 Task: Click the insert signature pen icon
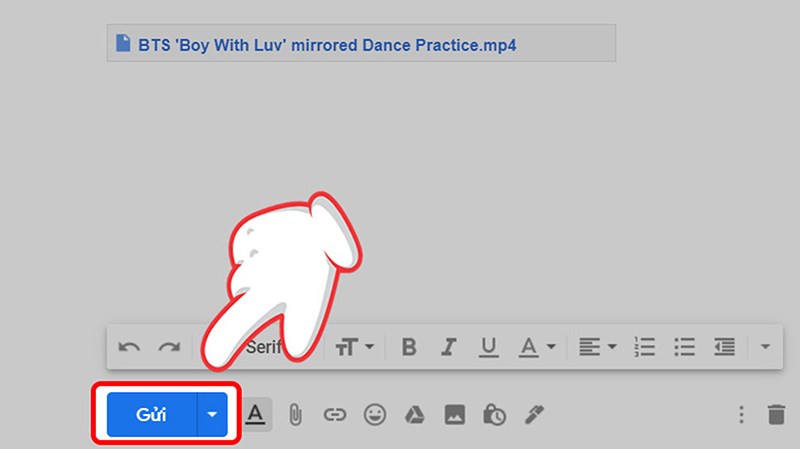(534, 414)
